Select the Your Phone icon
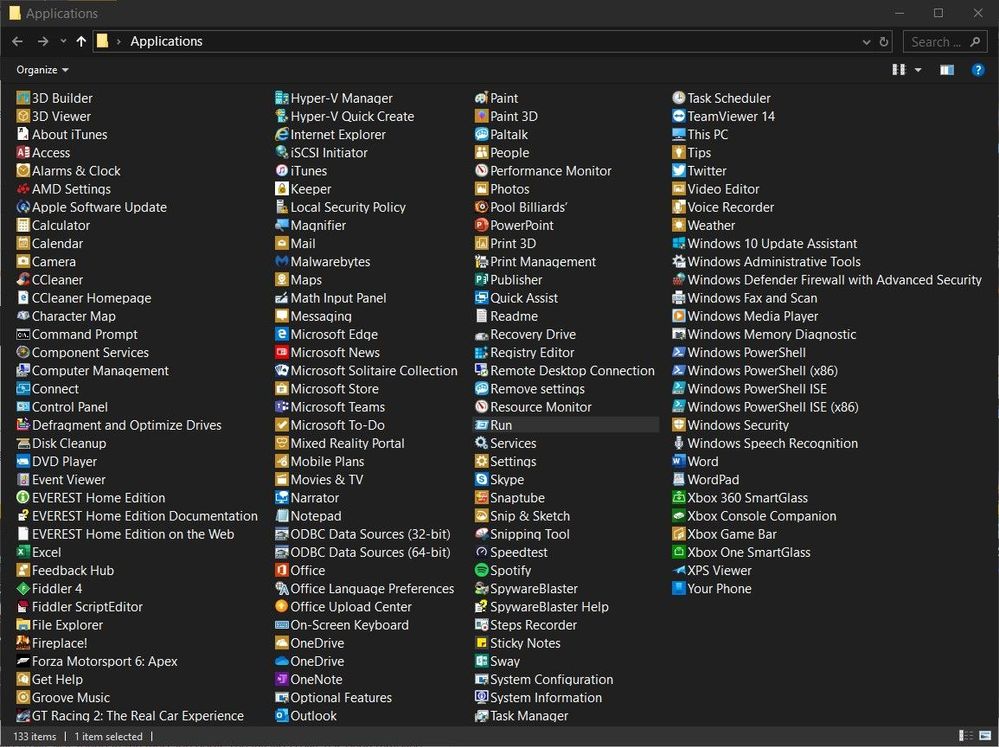Screen dimensions: 999x747 tap(679, 589)
